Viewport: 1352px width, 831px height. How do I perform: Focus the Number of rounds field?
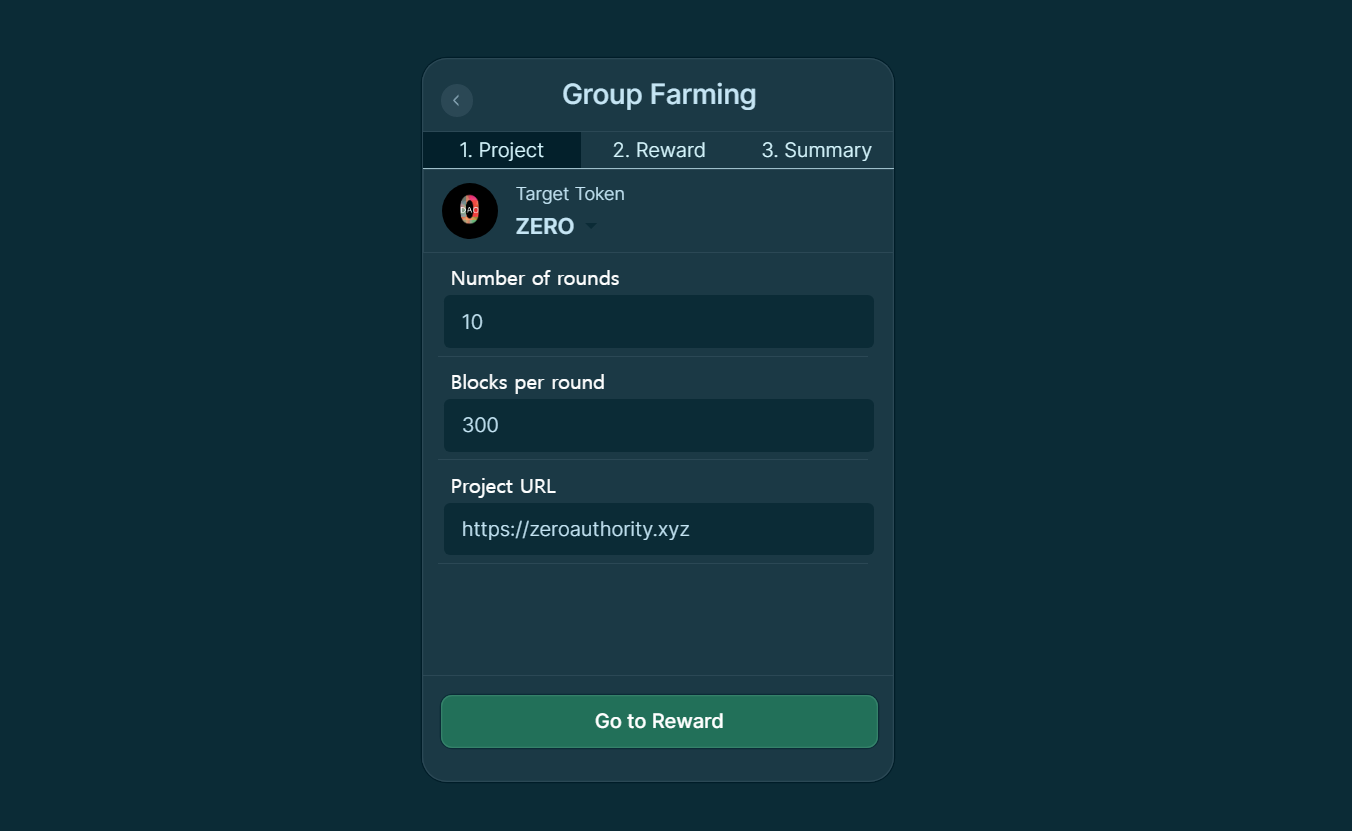[659, 321]
